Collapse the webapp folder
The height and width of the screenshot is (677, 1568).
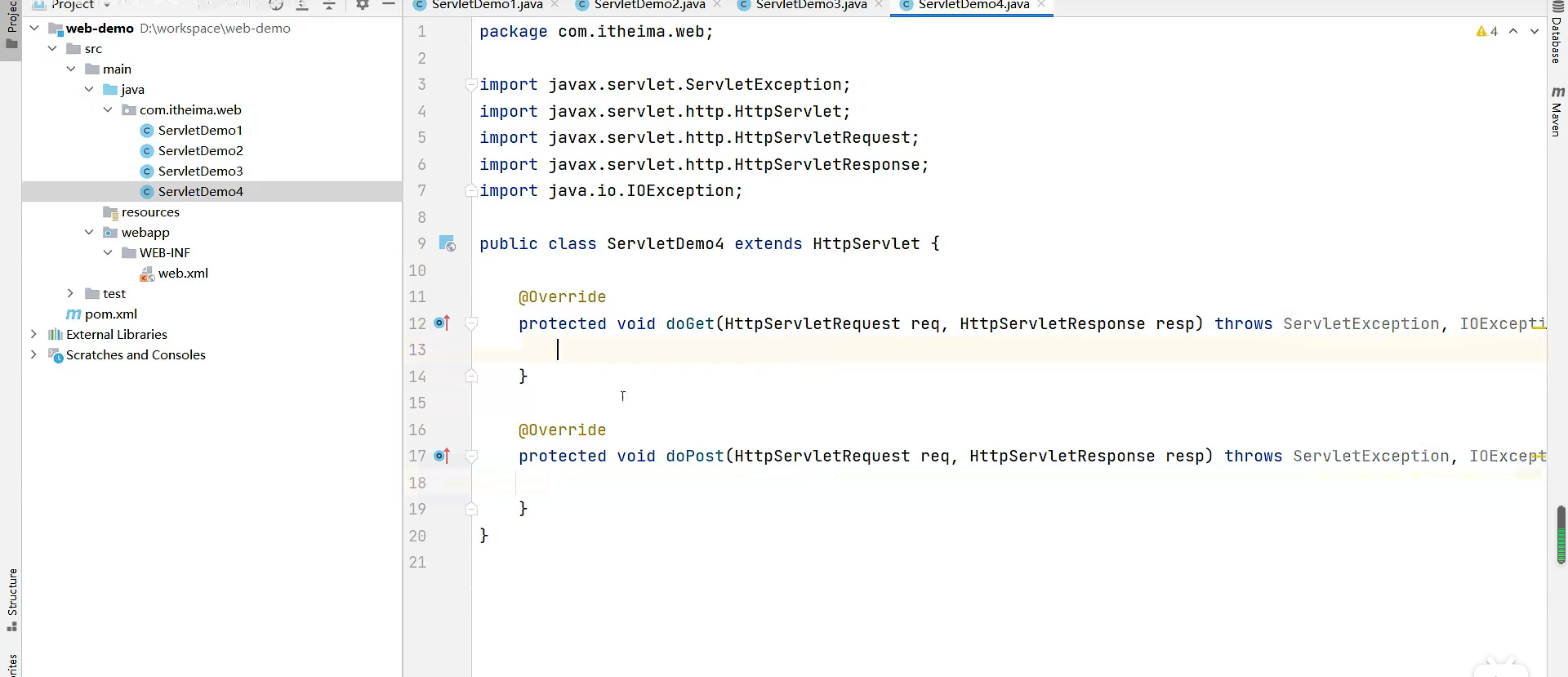[x=89, y=232]
